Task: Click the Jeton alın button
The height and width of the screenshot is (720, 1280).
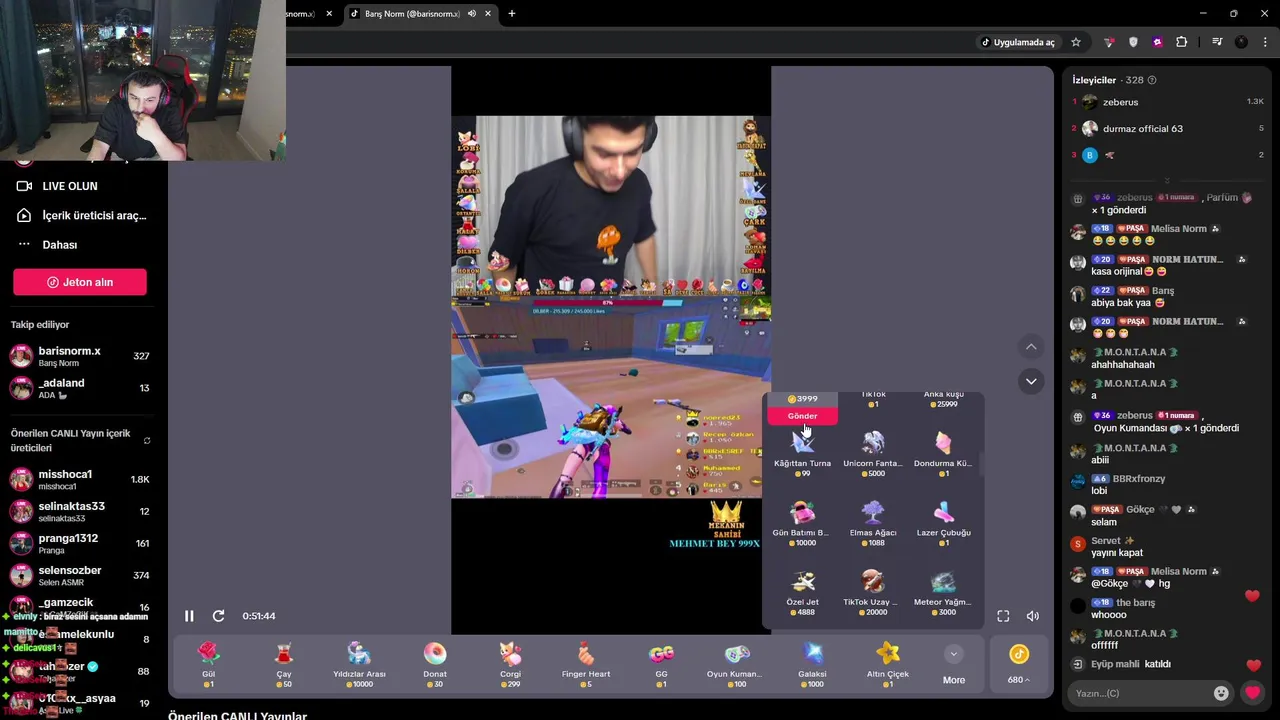Action: pos(80,282)
